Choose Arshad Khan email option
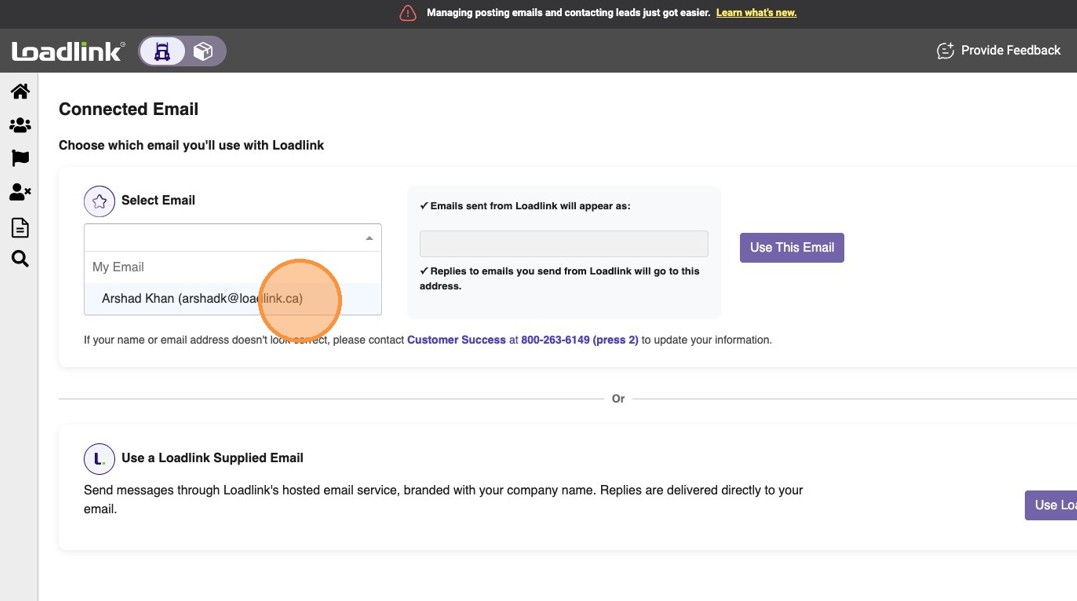Viewport: 1077px width, 601px height. click(x=232, y=298)
